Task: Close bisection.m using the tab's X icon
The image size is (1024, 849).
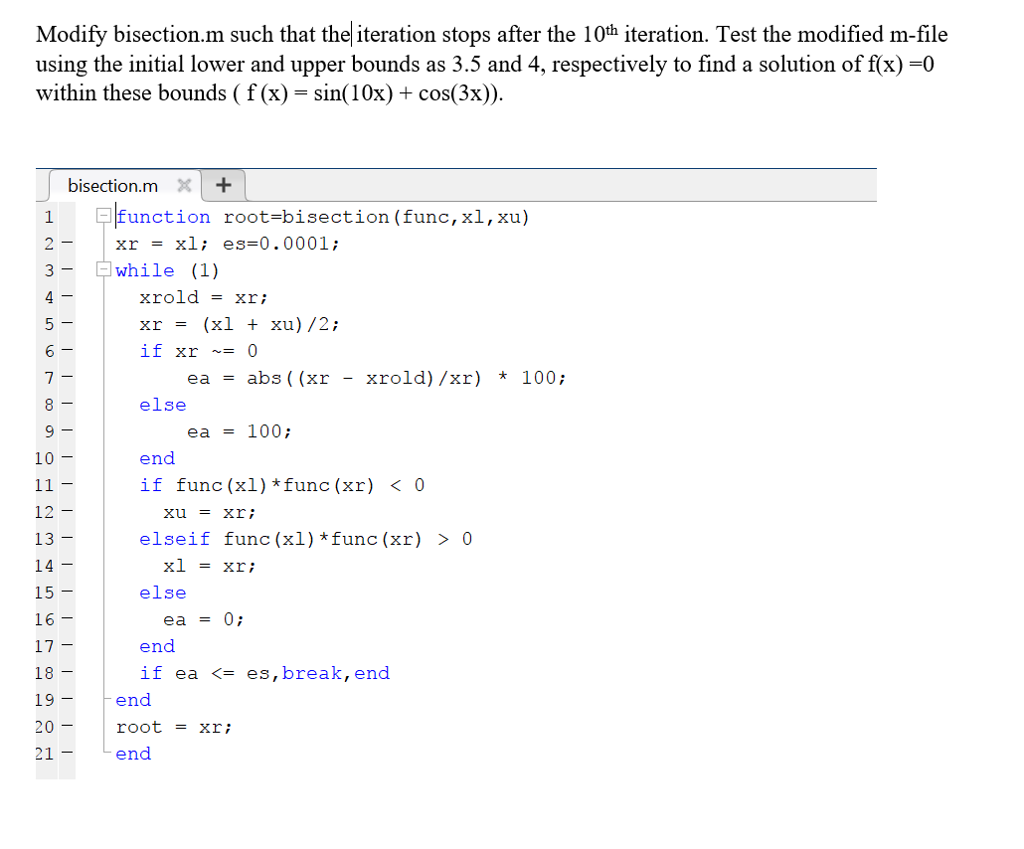Action: pyautogui.click(x=184, y=185)
